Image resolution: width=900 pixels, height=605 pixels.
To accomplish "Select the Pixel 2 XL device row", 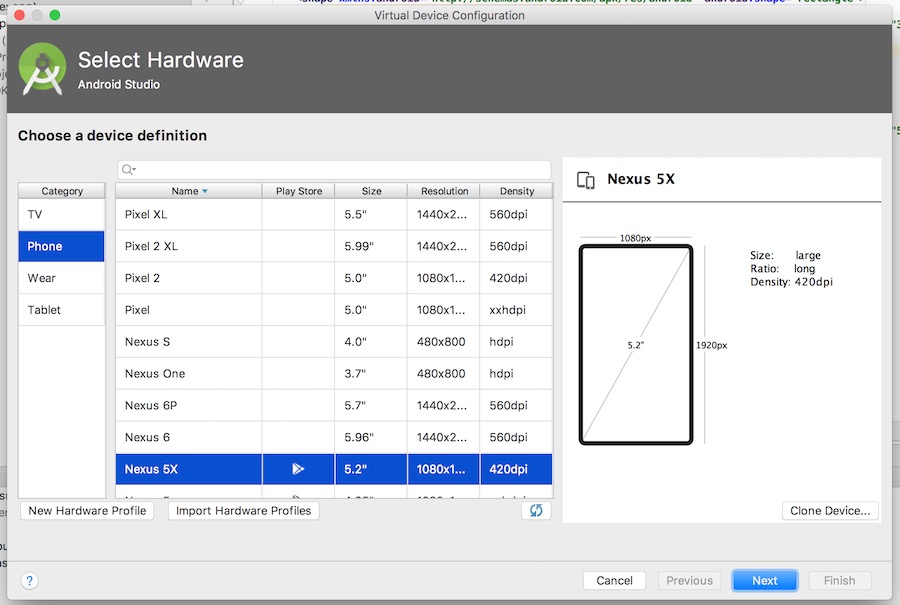I will (334, 246).
